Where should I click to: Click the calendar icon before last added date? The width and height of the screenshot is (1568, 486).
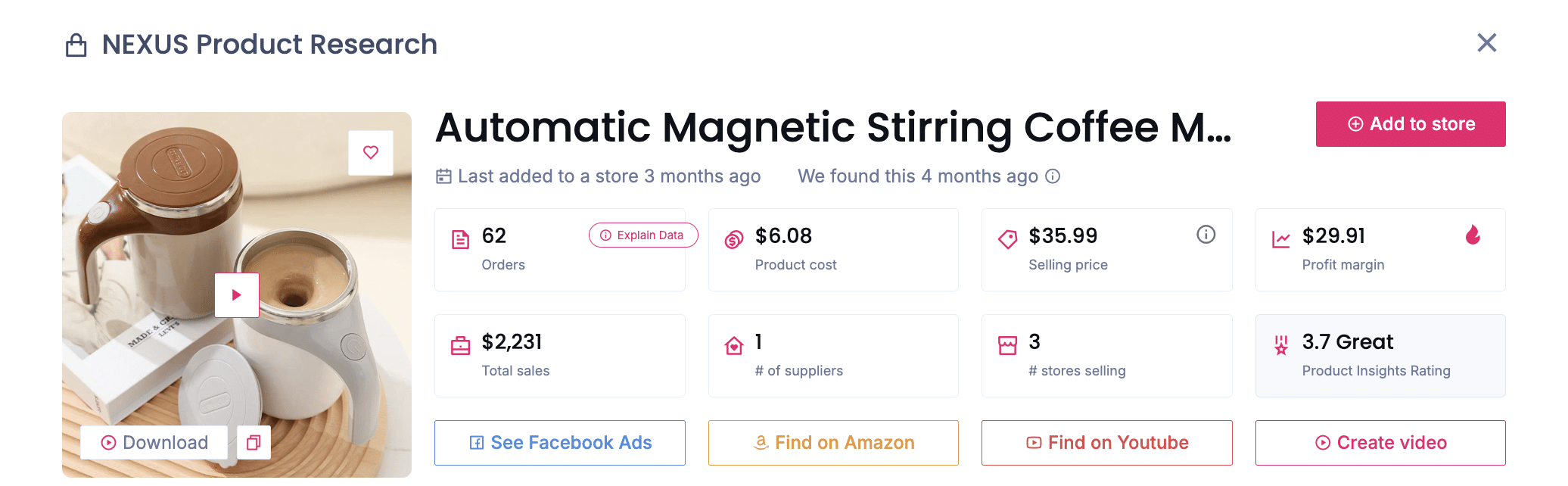(444, 176)
